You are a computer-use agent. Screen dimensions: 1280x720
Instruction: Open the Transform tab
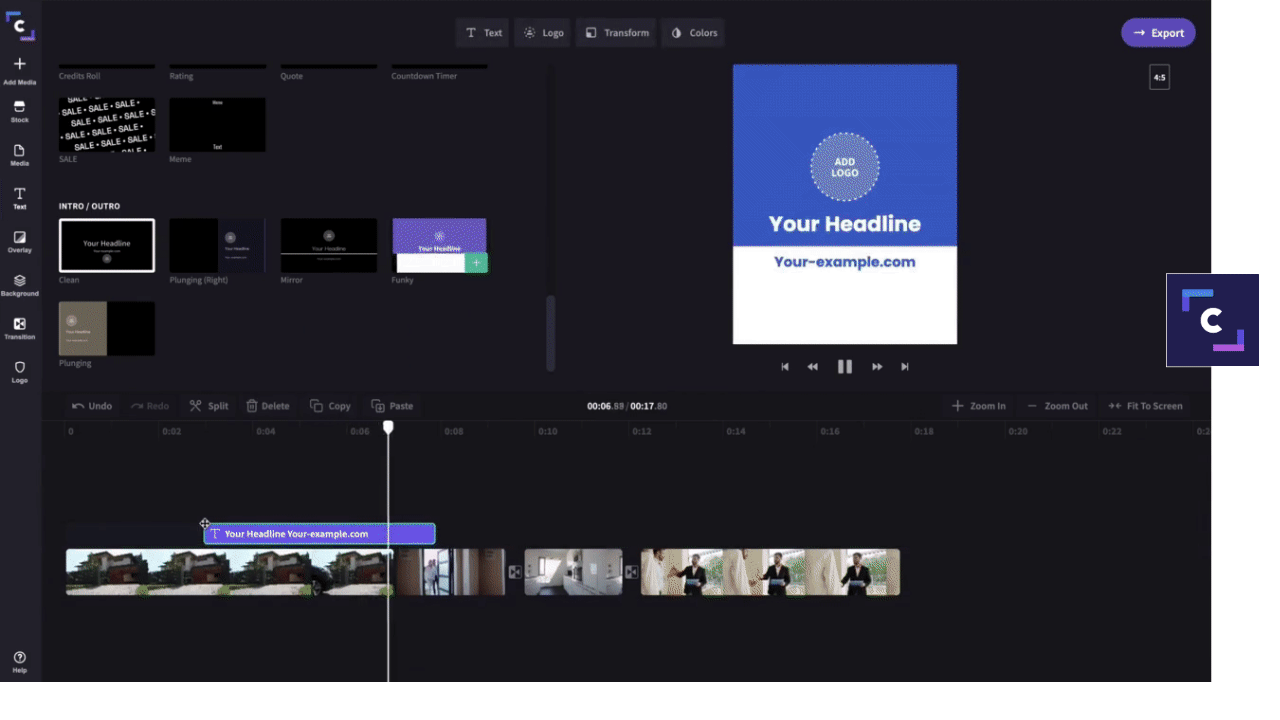616,33
